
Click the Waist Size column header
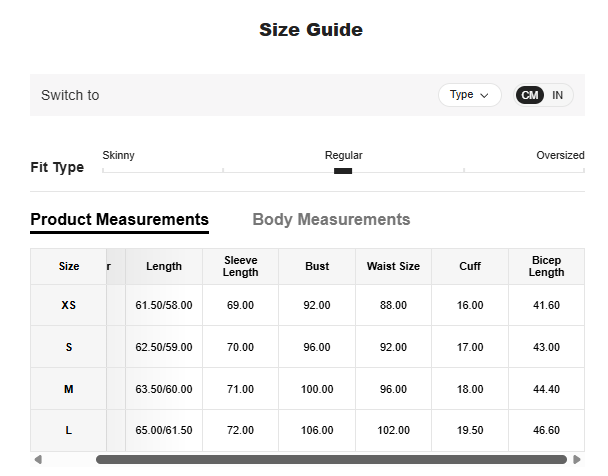click(393, 267)
